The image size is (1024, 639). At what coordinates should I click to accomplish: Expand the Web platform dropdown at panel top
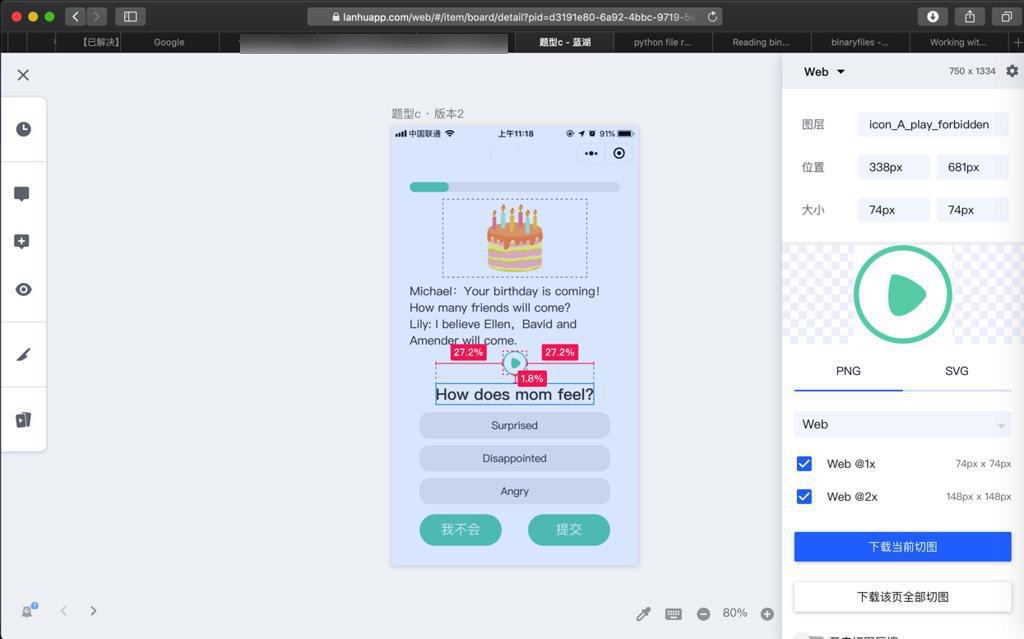coord(824,72)
